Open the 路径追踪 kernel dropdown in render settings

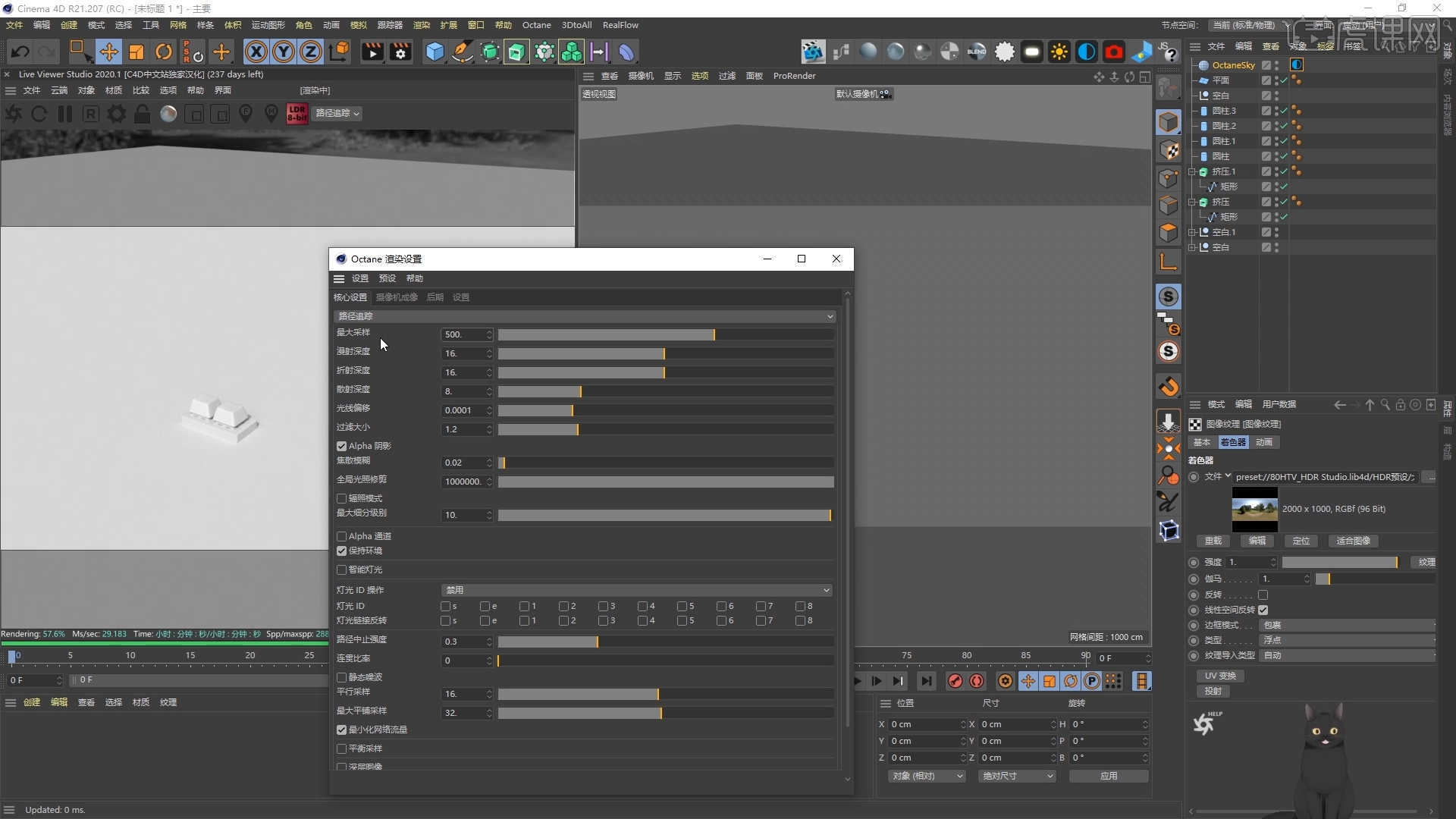pos(585,316)
